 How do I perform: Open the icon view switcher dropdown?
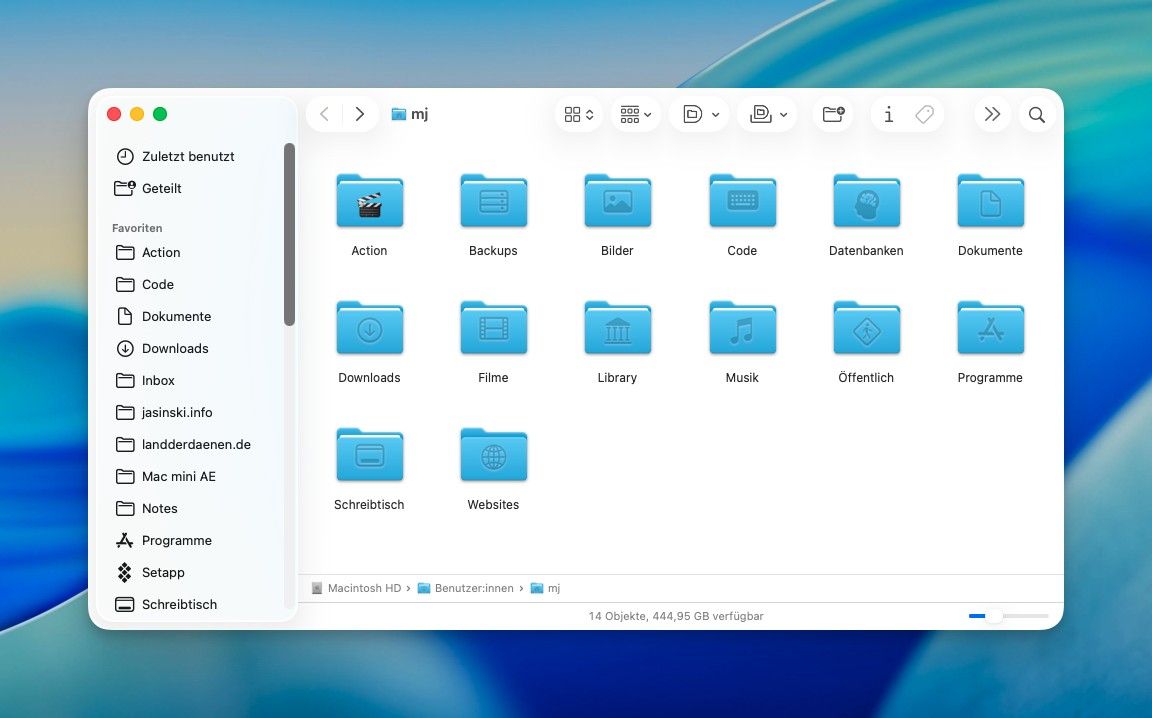(579, 115)
